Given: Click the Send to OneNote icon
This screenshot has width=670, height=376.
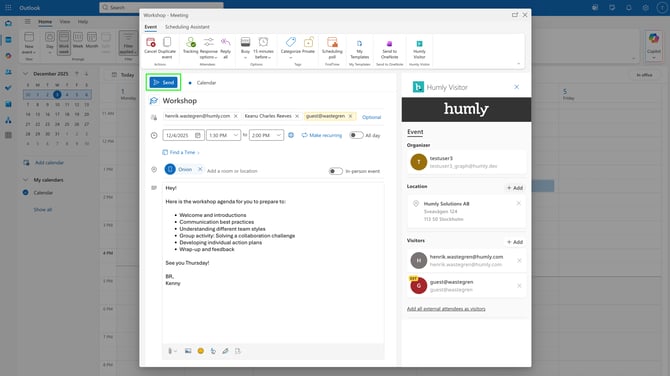Looking at the screenshot, I should click(389, 44).
